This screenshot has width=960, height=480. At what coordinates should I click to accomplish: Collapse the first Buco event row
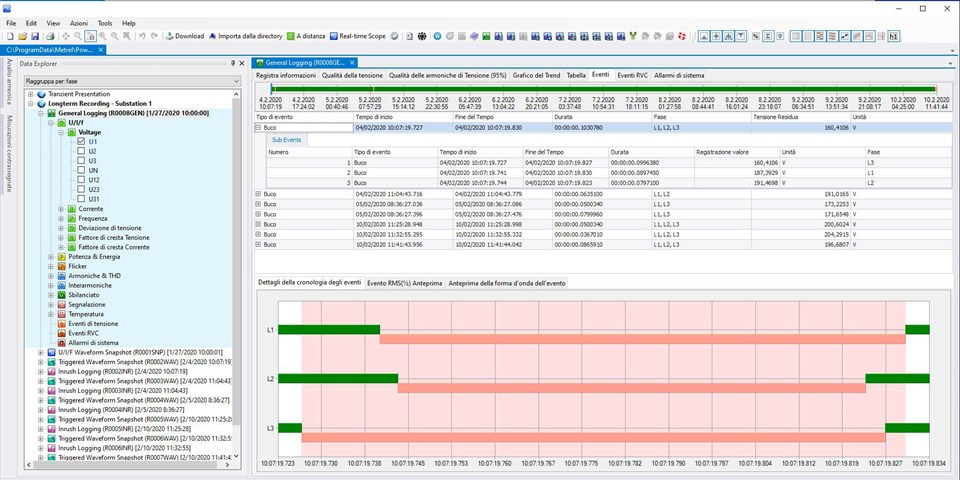coord(259,128)
